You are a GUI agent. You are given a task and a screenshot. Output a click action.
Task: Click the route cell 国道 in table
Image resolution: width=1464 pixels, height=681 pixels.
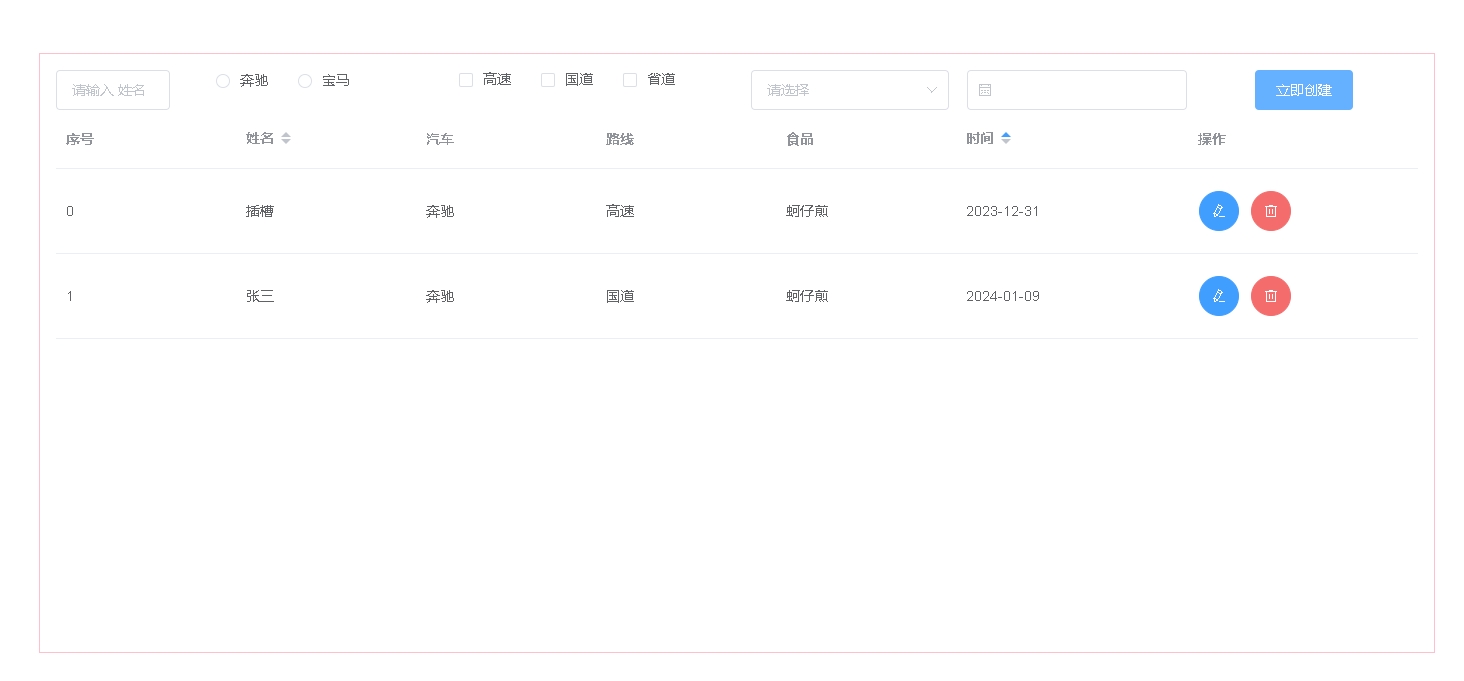click(x=620, y=296)
